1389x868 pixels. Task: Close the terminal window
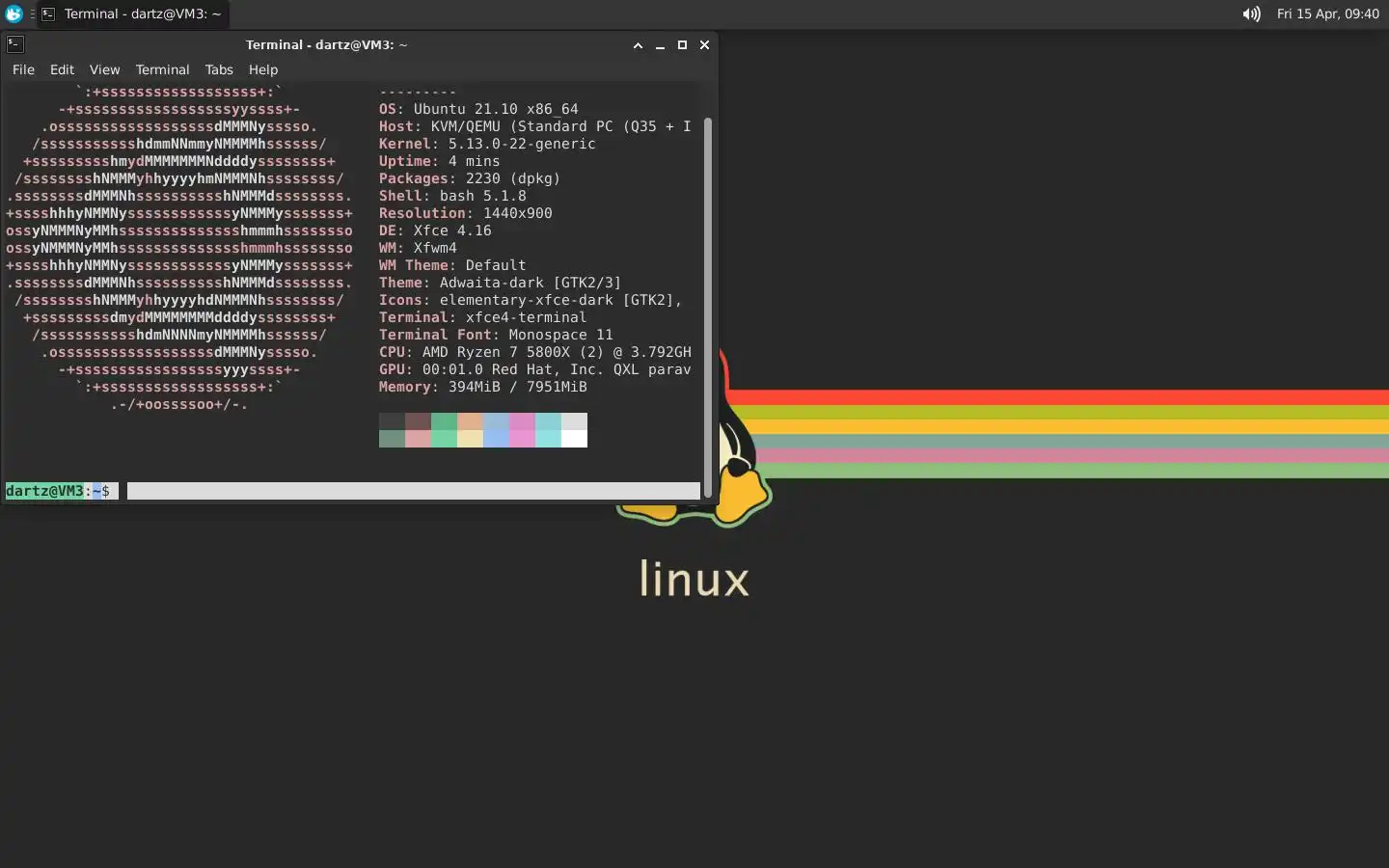click(704, 45)
